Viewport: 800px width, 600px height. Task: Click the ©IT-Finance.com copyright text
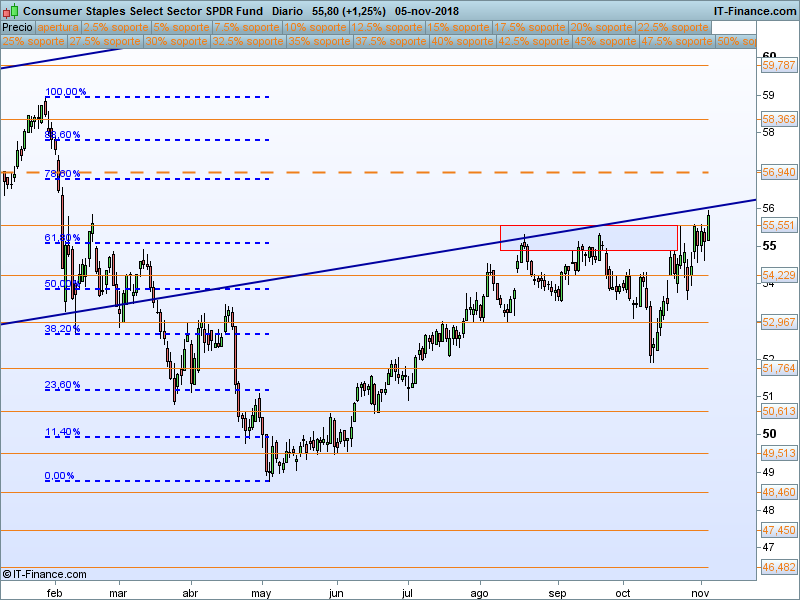[44, 574]
